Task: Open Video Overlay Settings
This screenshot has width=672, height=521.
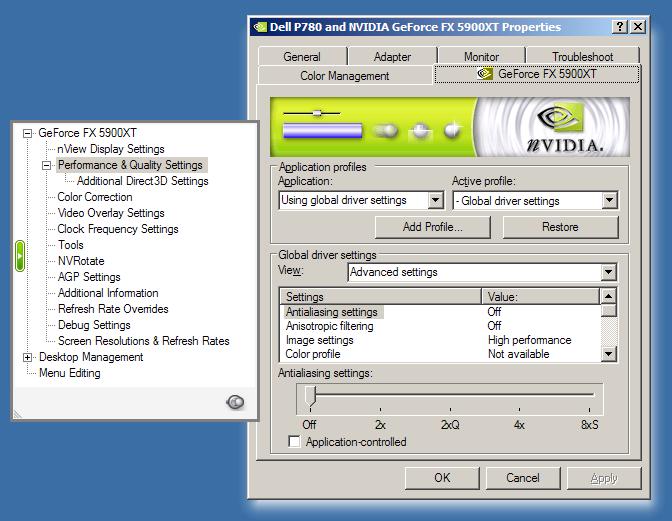Action: click(x=111, y=213)
